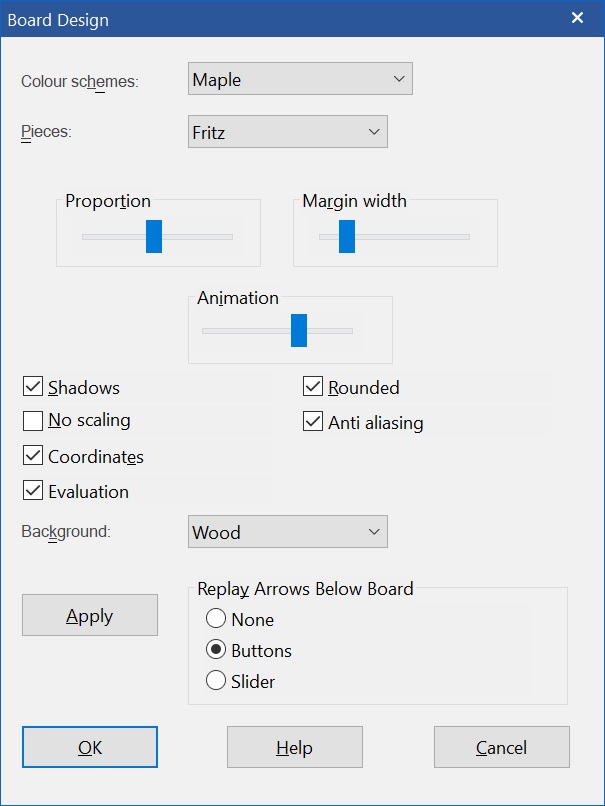
Task: Turn off the Evaluation checkbox
Action: pyautogui.click(x=33, y=491)
